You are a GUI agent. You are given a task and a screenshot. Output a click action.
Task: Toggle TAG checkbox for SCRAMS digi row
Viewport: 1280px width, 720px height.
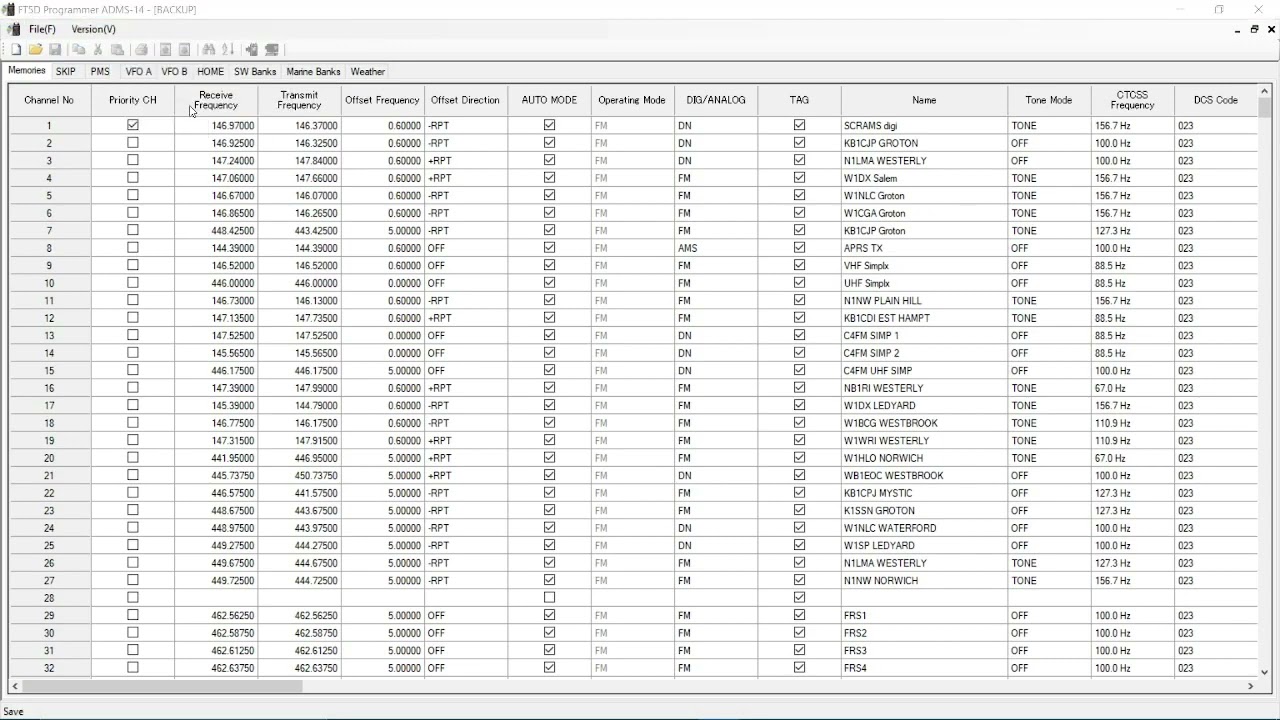pos(799,125)
